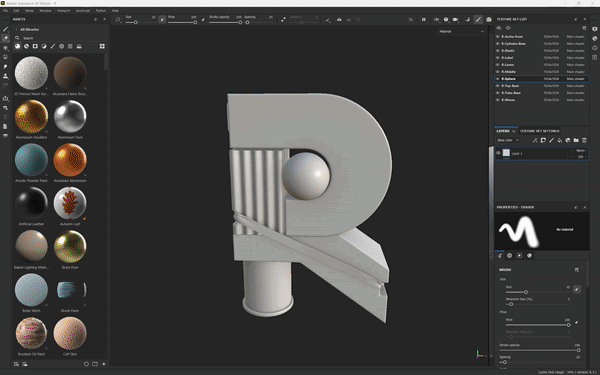Image resolution: width=600 pixels, height=375 pixels.
Task: Toggle visibility of R.Elastic texture set
Action: [498, 51]
